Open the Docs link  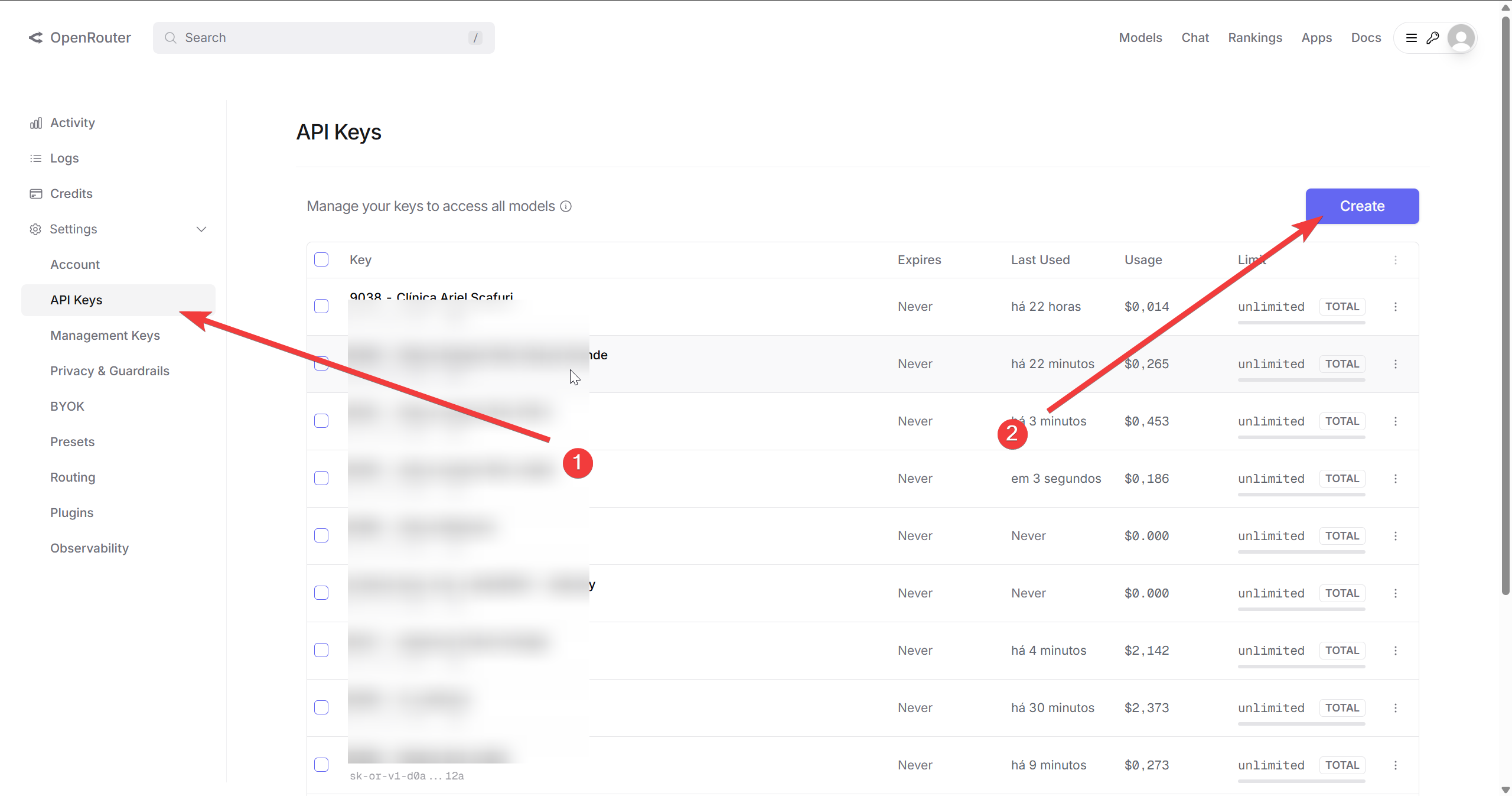(1366, 38)
